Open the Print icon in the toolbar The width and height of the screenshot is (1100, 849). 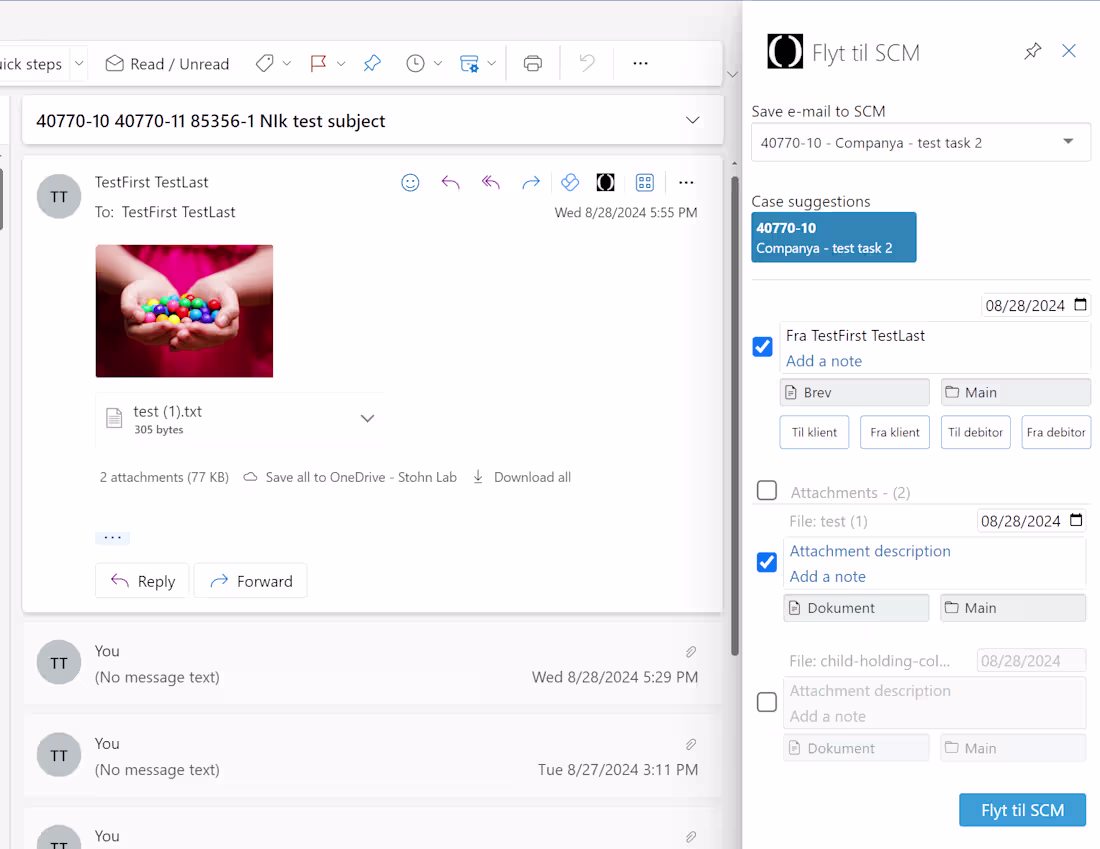pos(532,62)
